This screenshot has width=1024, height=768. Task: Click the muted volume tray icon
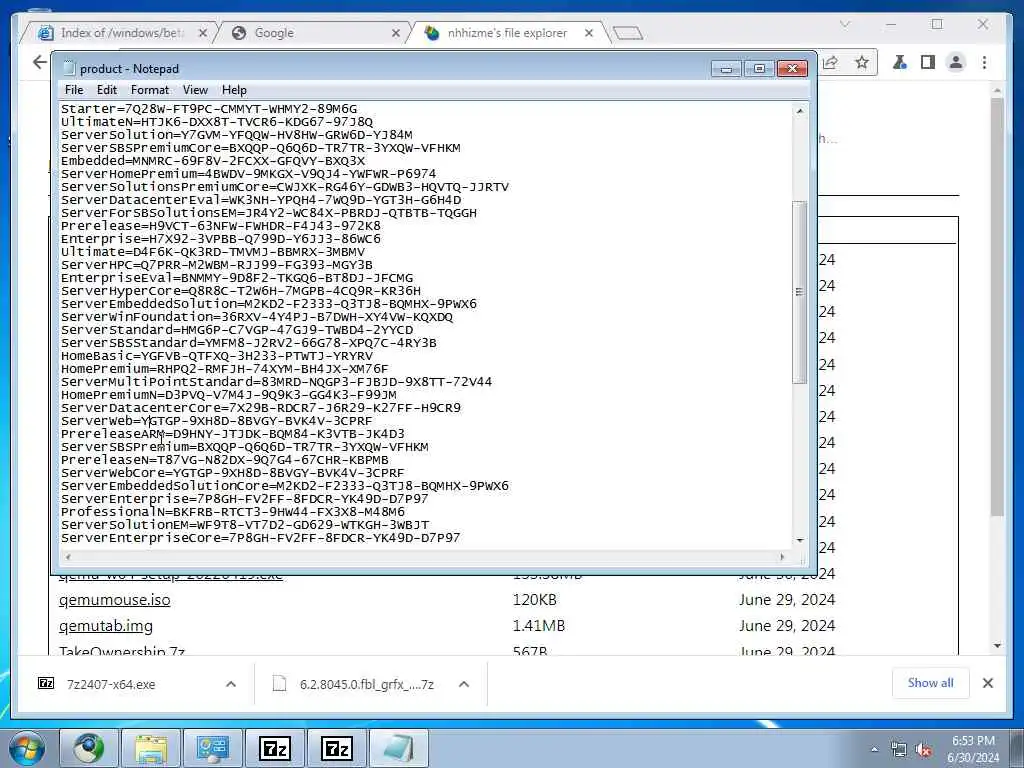923,750
